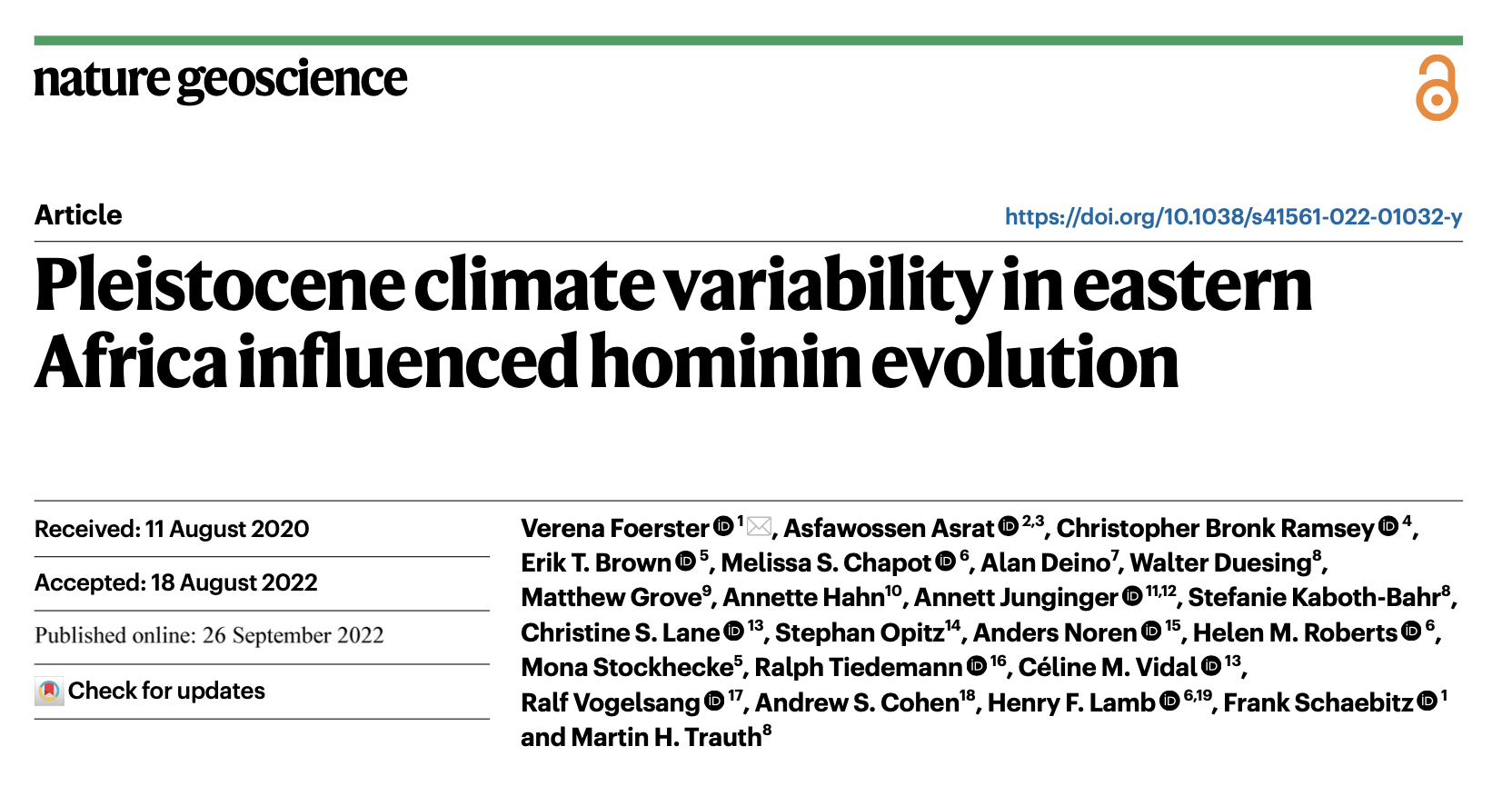This screenshot has height=796, width=1512.
Task: Open the article DOI link
Action: pyautogui.click(x=1233, y=216)
